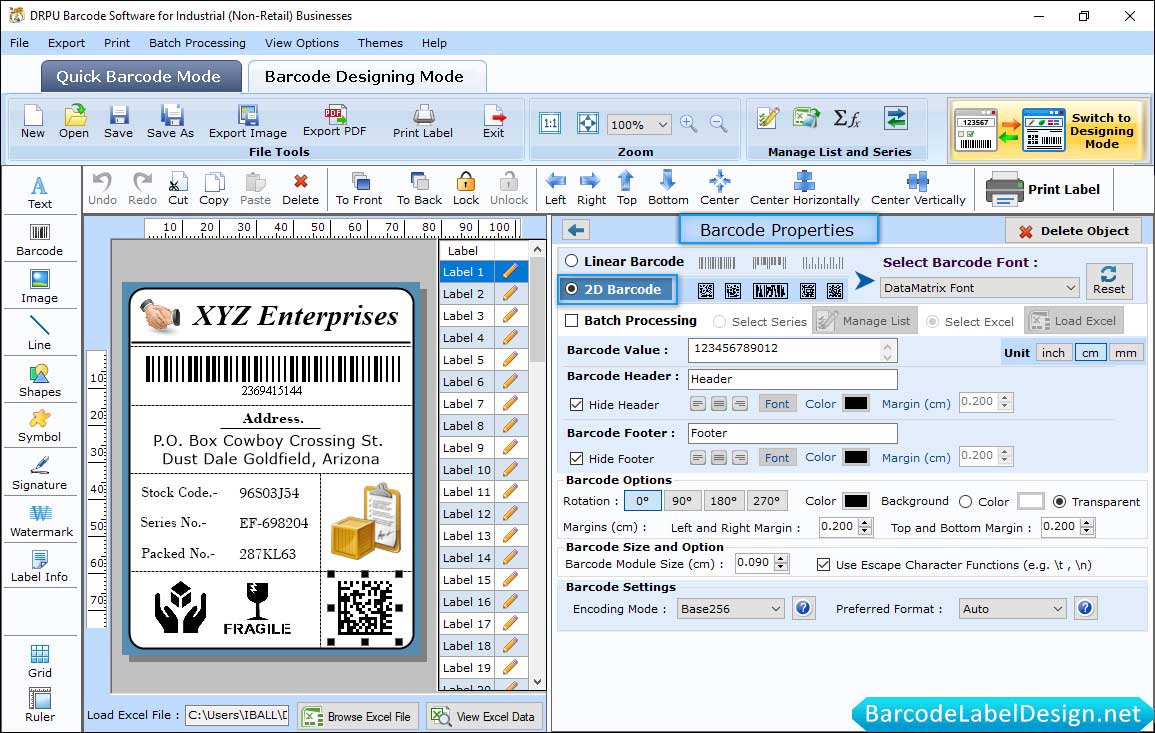Click the header Color black swatch

[x=856, y=403]
